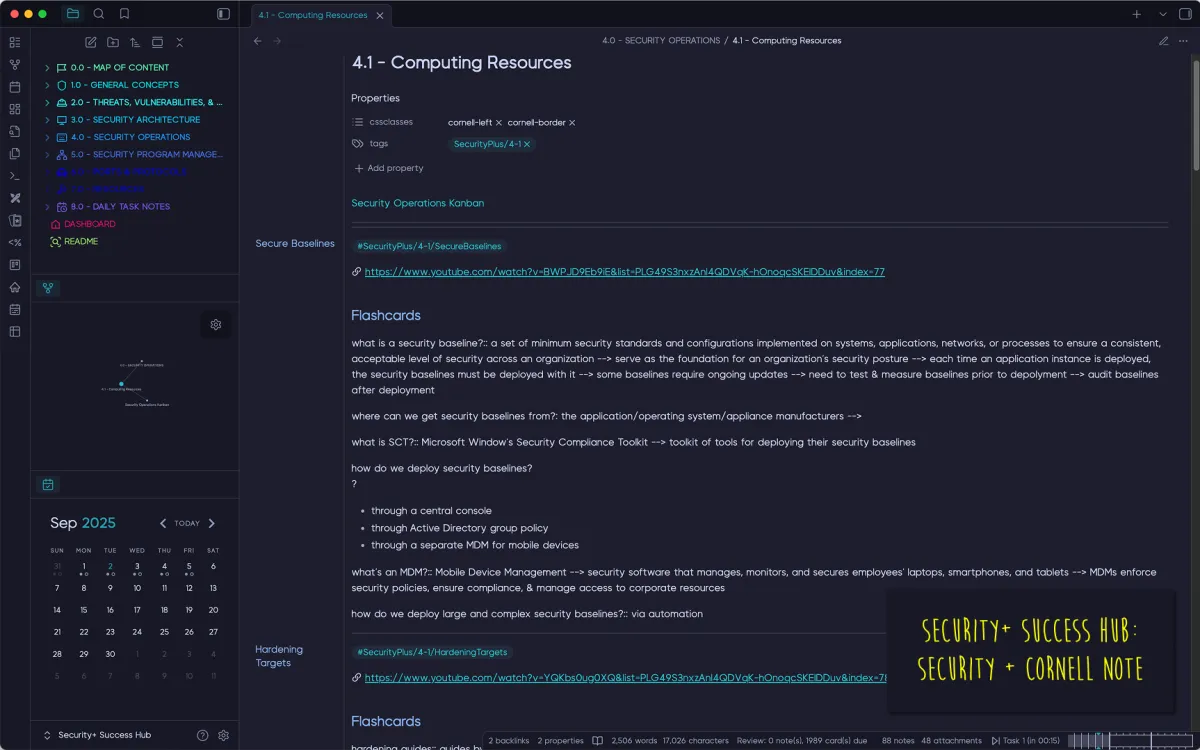Image resolution: width=1200 pixels, height=750 pixels.
Task: Remove the cornell-left cssclass
Action: click(499, 123)
